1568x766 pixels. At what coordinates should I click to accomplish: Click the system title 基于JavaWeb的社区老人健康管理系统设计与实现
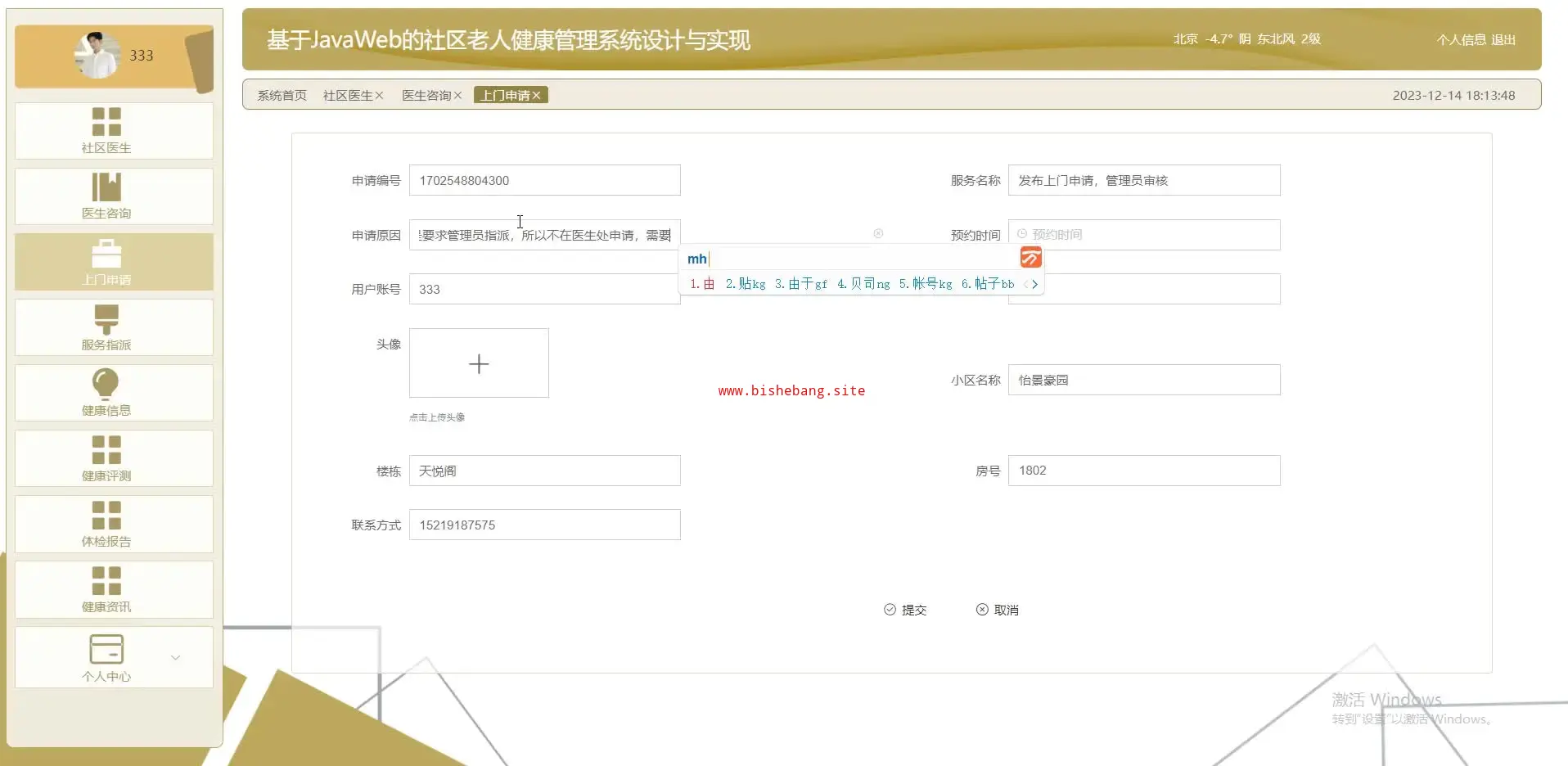coord(508,40)
